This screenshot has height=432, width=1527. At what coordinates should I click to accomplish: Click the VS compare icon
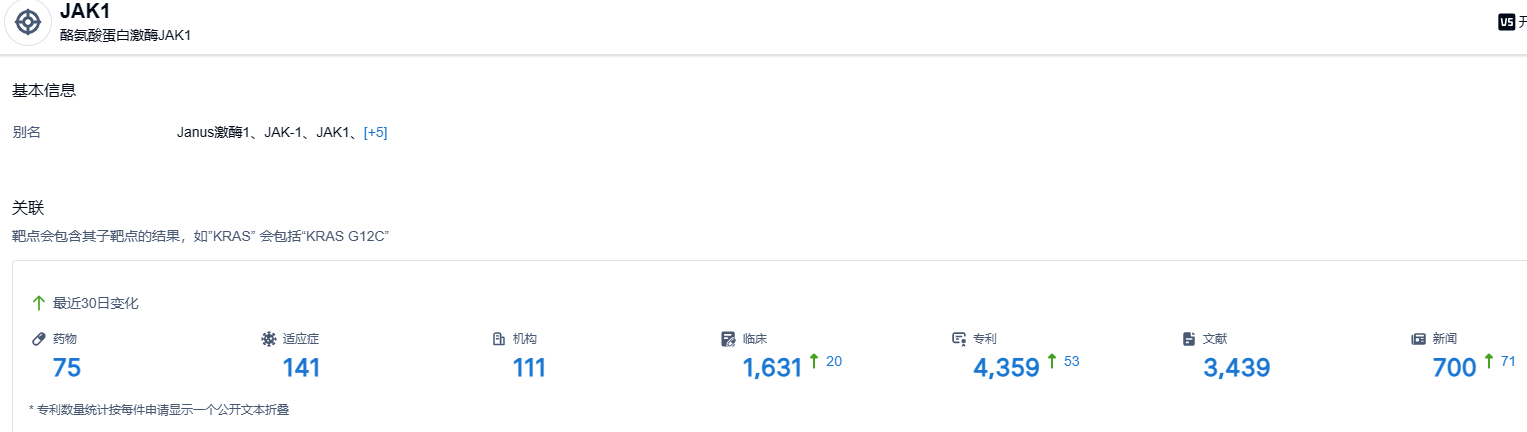[x=1506, y=22]
